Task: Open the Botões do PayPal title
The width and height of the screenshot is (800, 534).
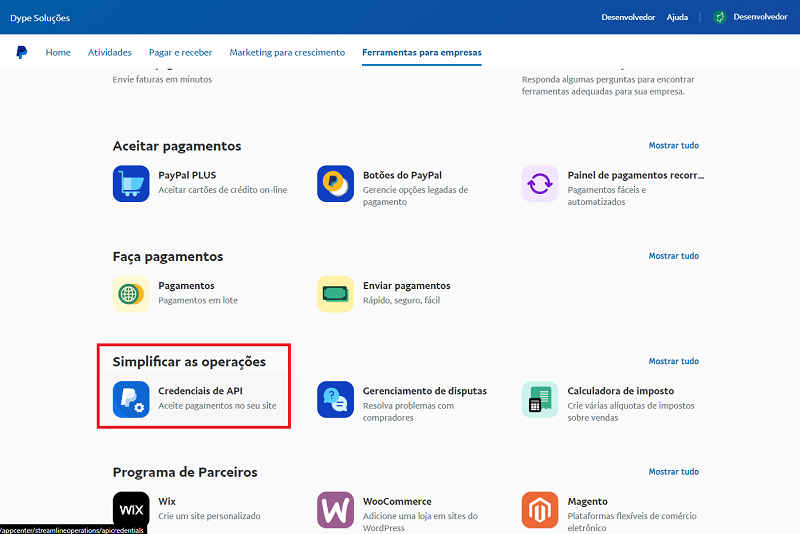Action: (402, 175)
